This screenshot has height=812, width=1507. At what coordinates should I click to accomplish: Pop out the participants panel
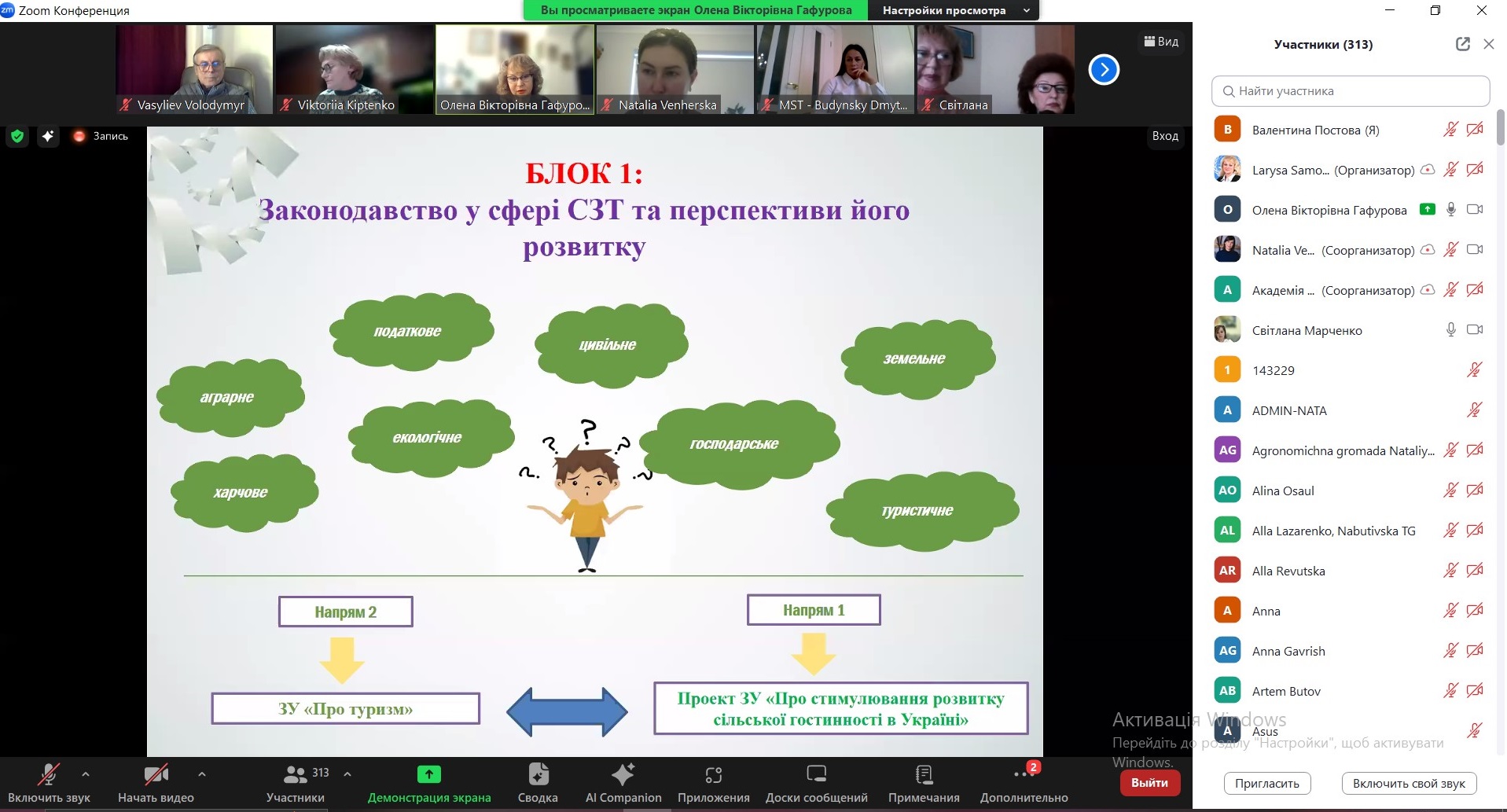(1462, 44)
